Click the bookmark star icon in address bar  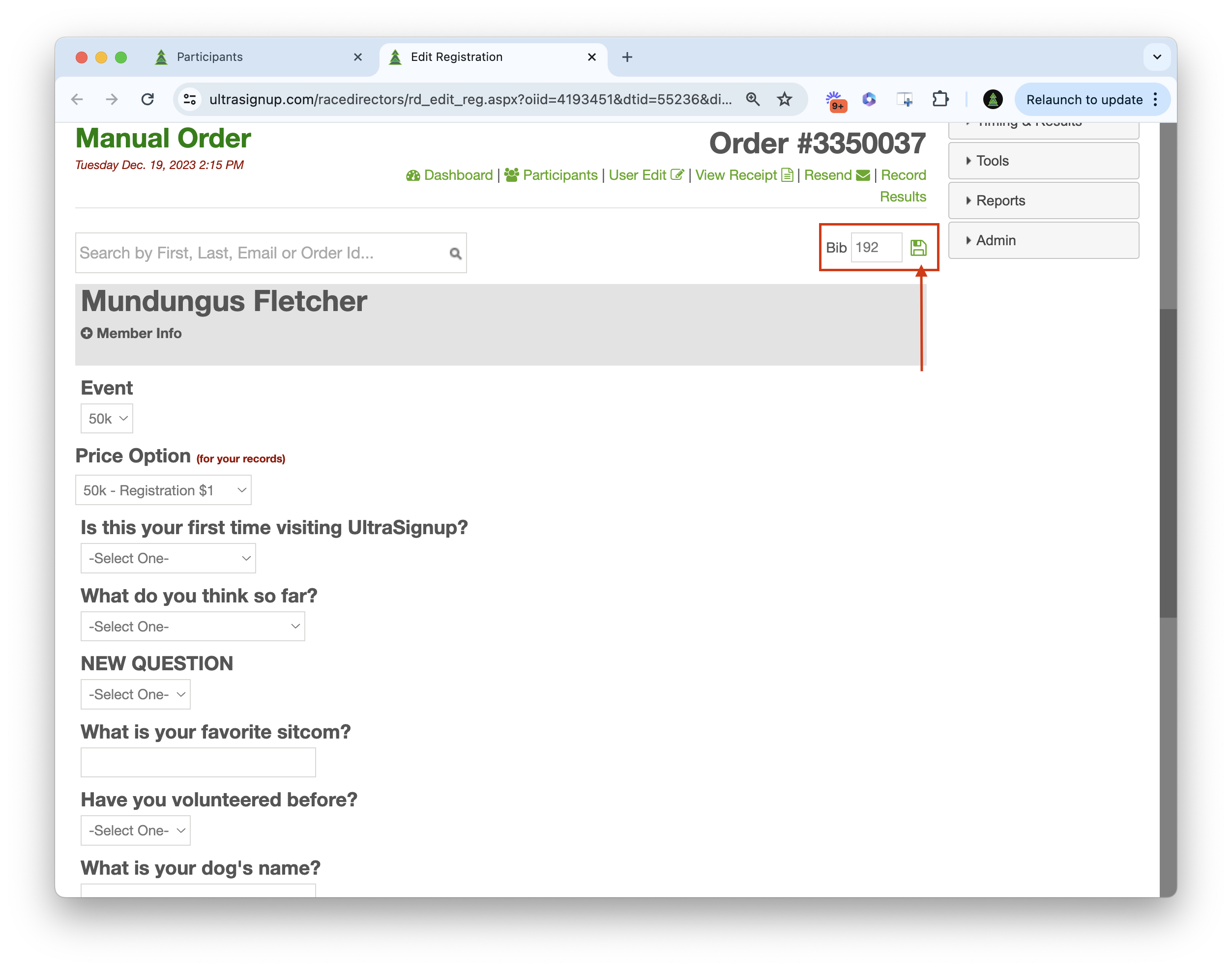784,99
